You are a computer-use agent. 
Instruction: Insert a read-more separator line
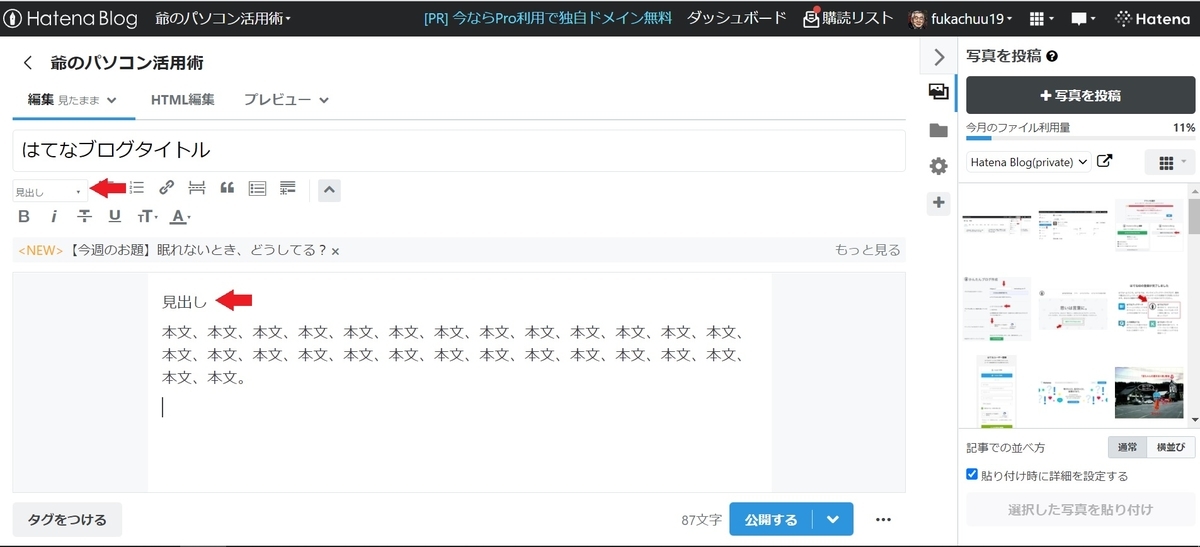coord(197,187)
